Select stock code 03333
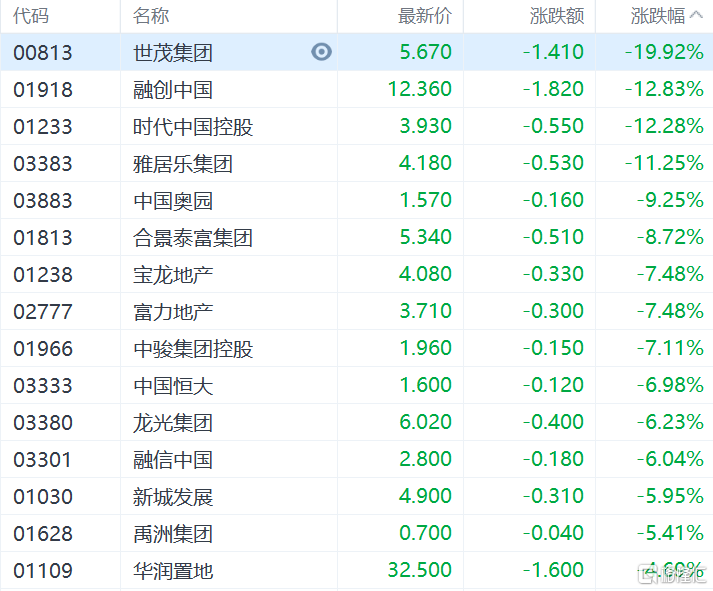Screen dimensions: 713x591 [x=43, y=386]
